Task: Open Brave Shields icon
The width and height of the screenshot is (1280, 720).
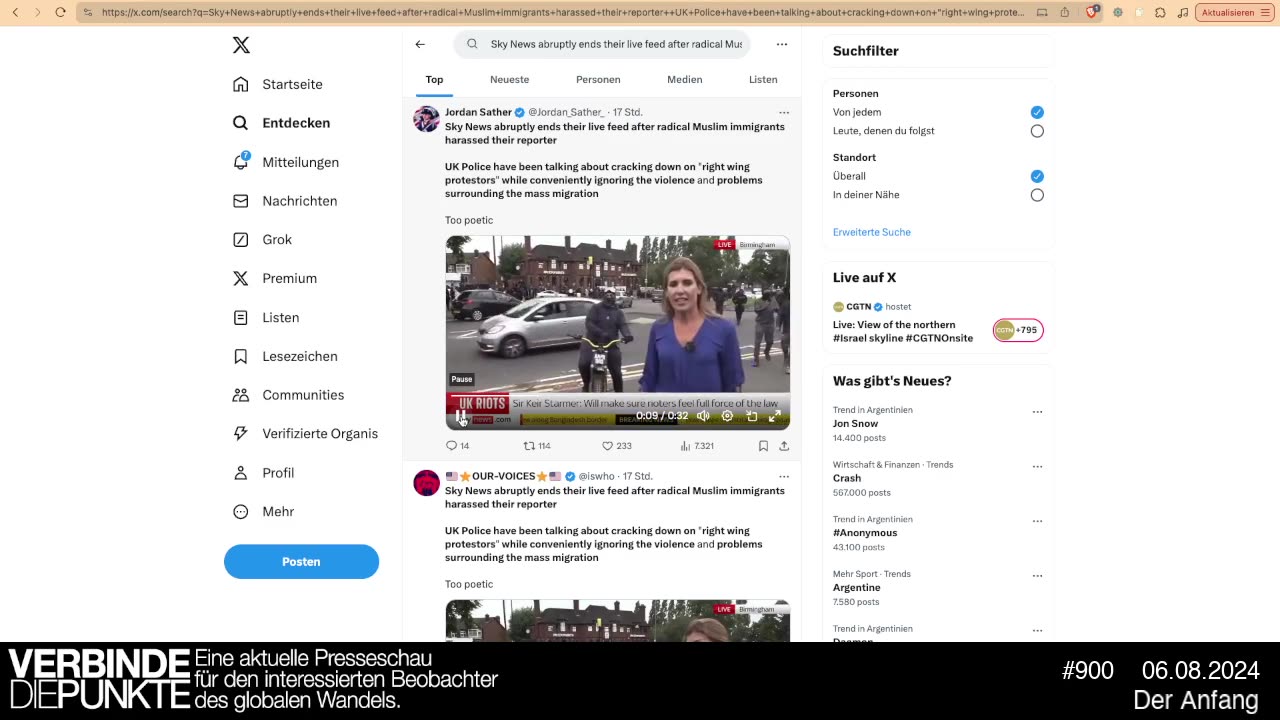Action: pos(1092,12)
